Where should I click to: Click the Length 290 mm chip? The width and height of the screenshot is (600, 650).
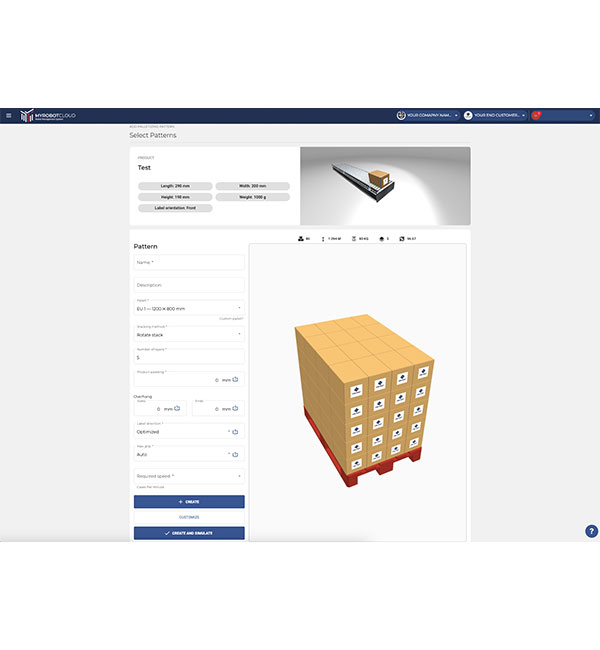click(x=175, y=186)
